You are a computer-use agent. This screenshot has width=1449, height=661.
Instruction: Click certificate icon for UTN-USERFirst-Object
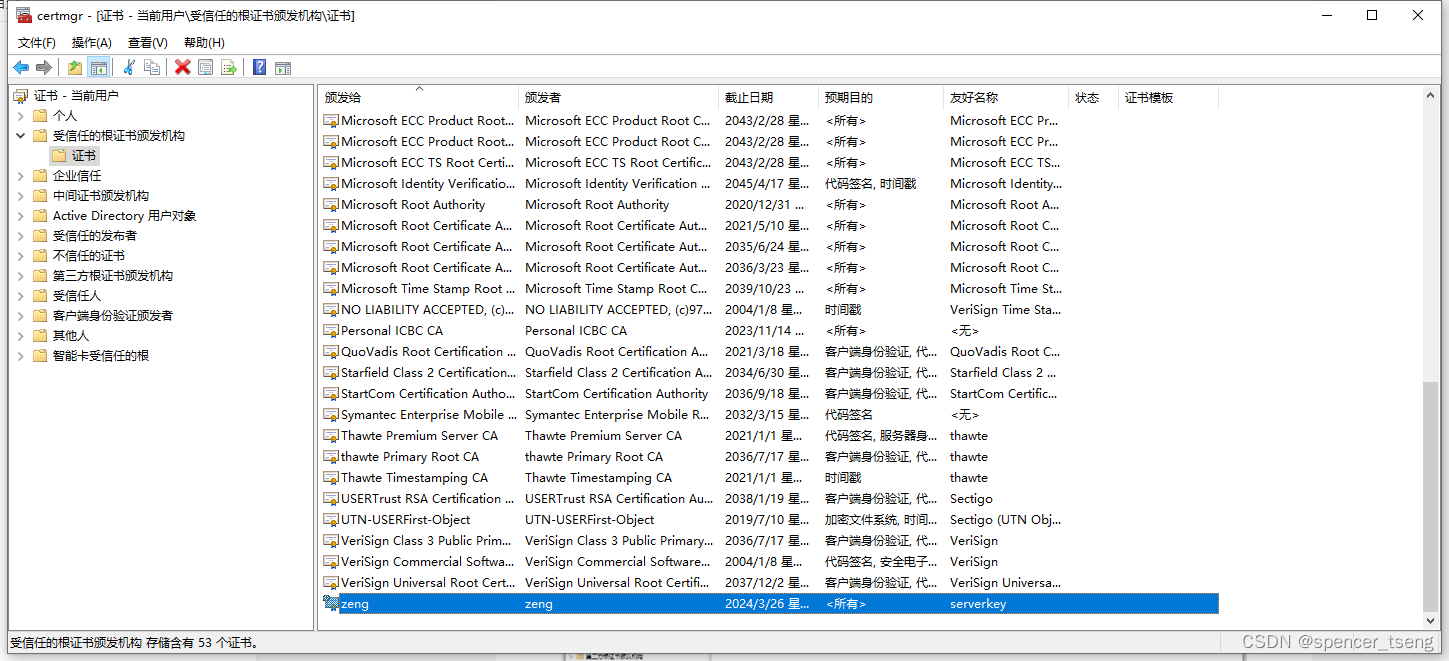pyautogui.click(x=331, y=520)
